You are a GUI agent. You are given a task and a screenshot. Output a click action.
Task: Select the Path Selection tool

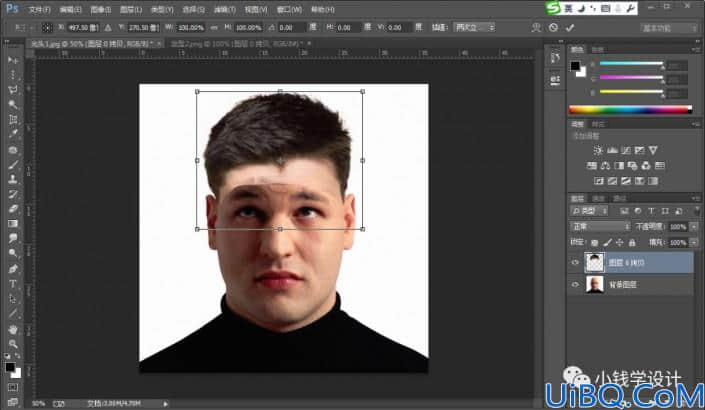(13, 299)
